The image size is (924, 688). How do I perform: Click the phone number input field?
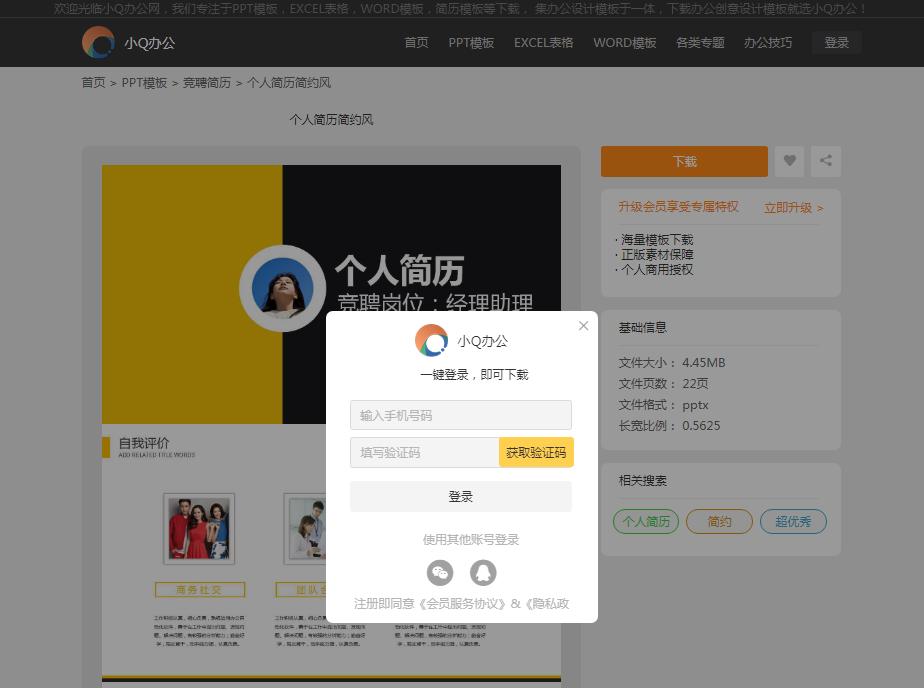[461, 415]
